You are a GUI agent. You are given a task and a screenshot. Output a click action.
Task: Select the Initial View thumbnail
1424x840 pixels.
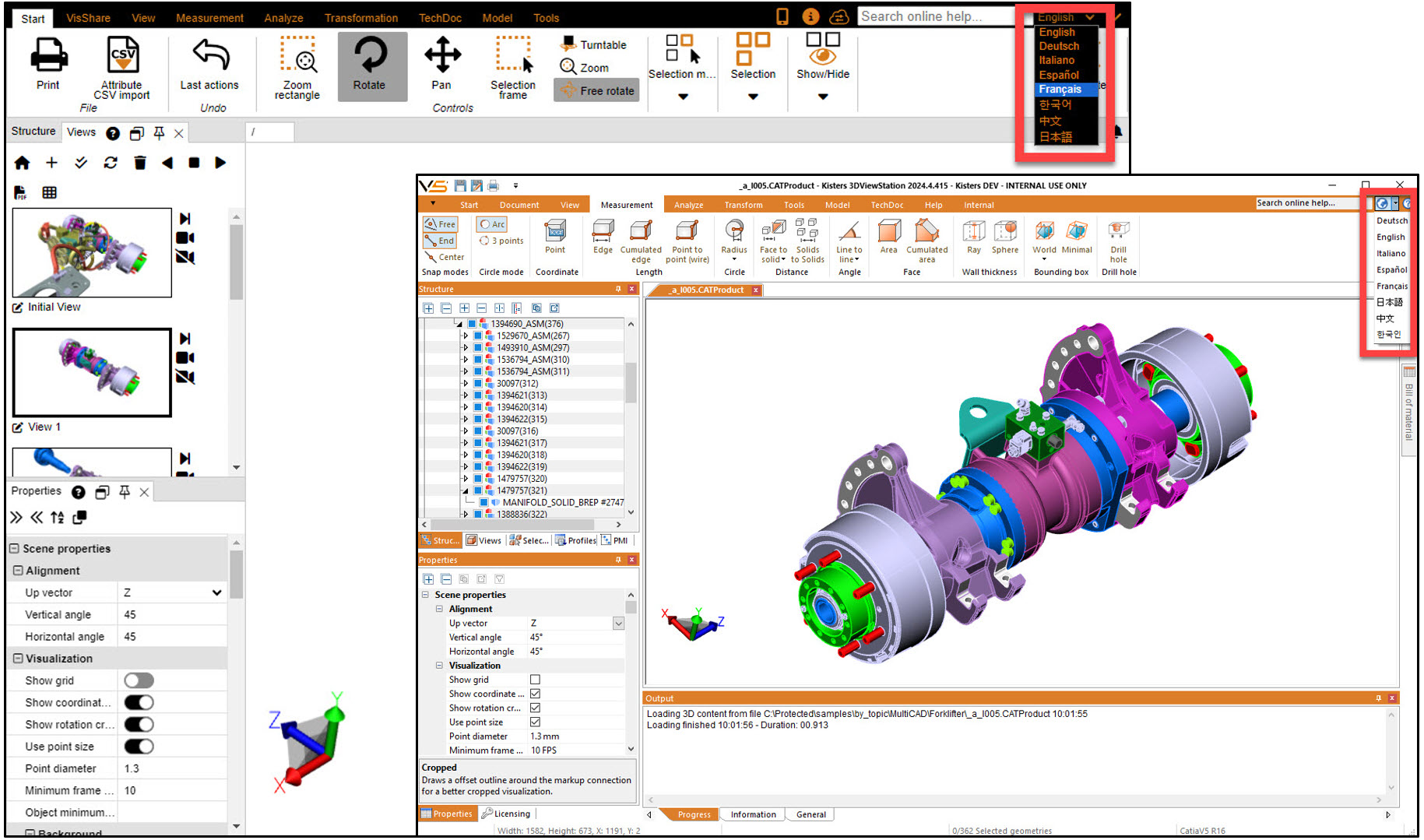click(x=92, y=252)
